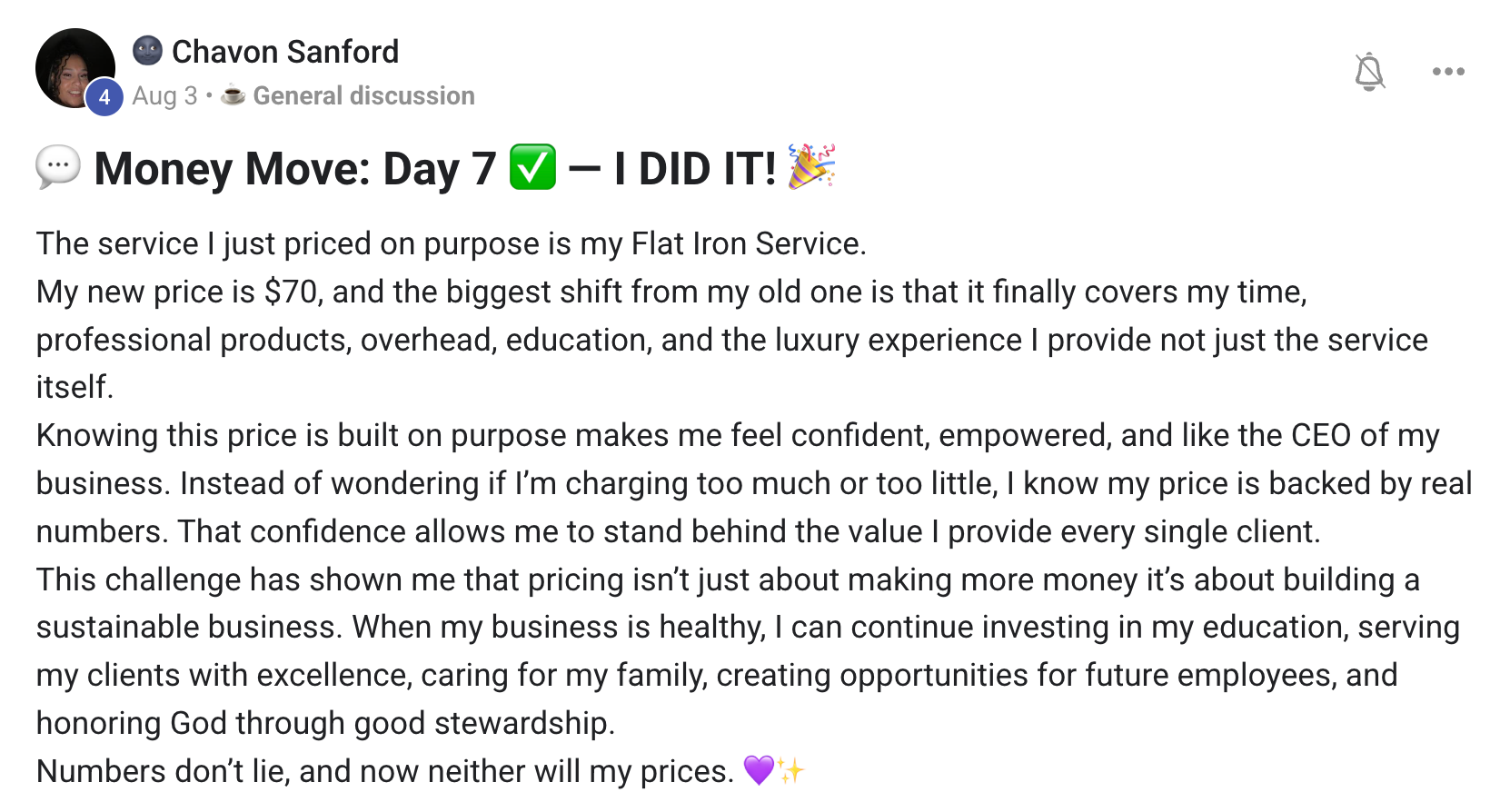Click the Flat Iron Service sentence
Viewport: 1510px width, 812px height.
452,243
